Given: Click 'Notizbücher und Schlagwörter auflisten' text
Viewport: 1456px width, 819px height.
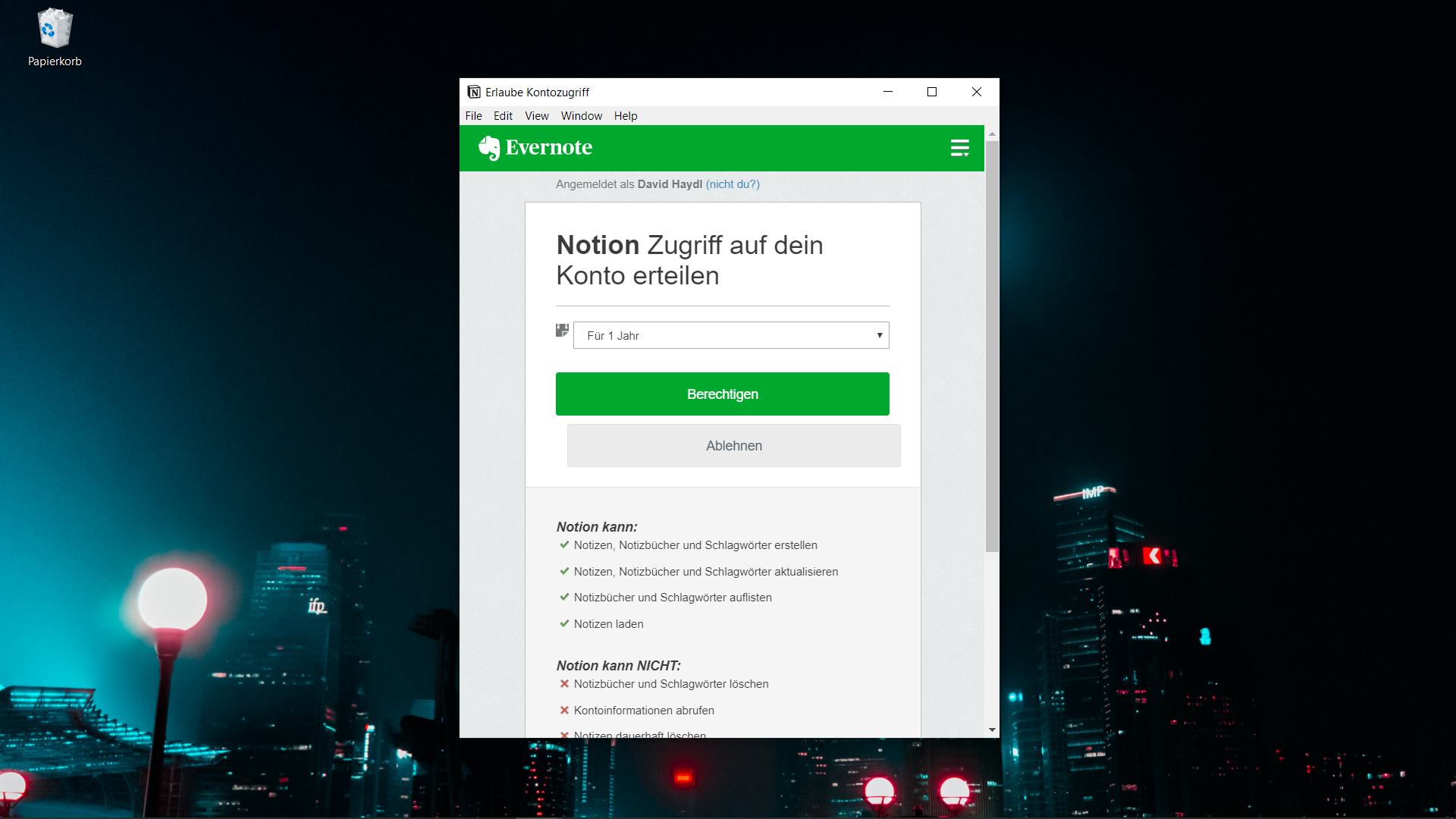Looking at the screenshot, I should click(x=673, y=598).
